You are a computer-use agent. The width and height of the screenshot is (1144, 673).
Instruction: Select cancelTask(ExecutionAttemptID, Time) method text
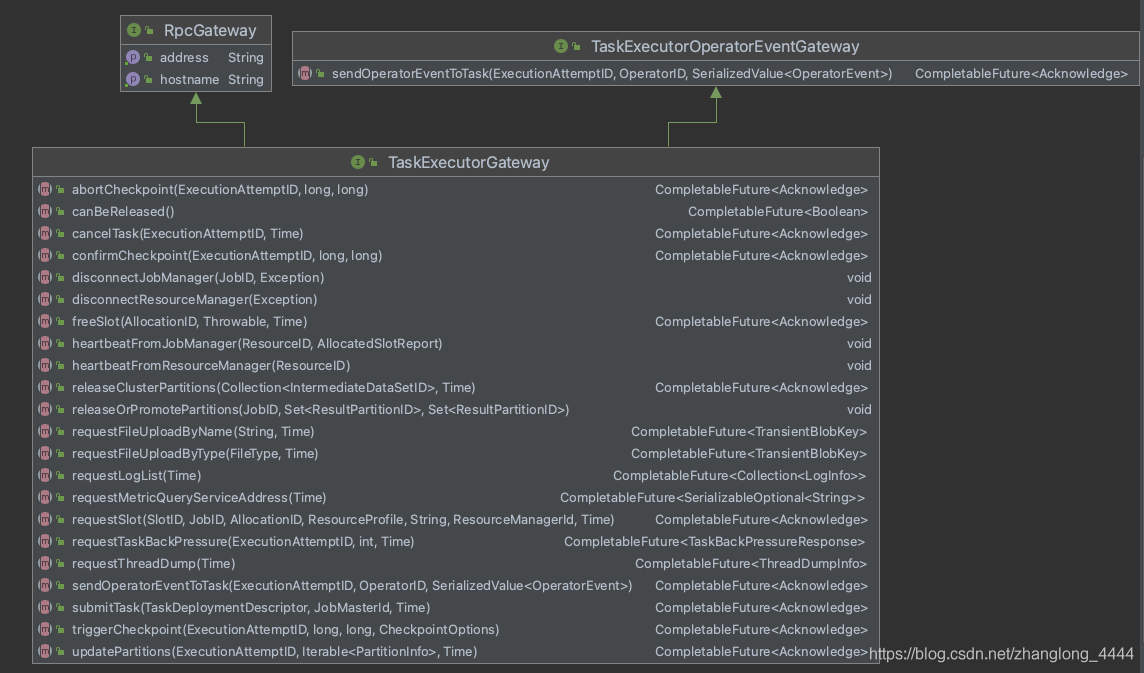[188, 234]
